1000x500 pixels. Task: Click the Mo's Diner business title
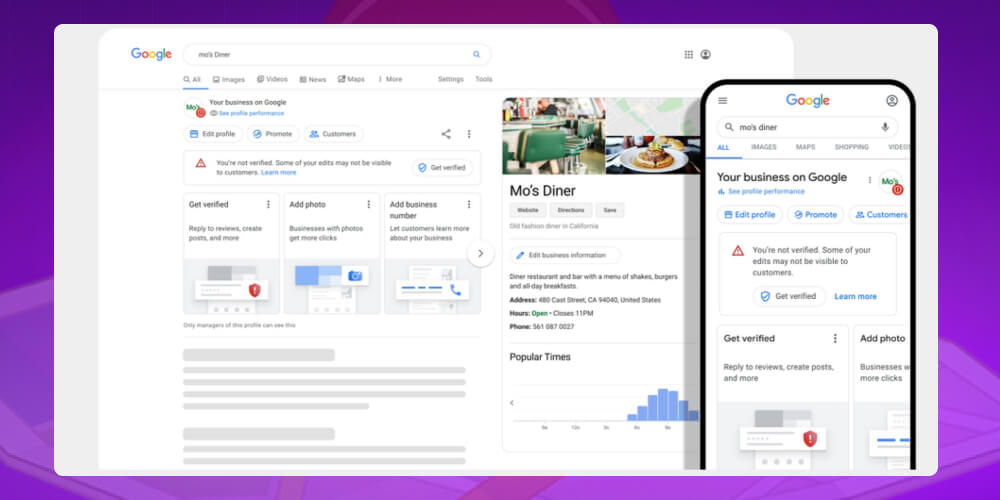(x=543, y=191)
